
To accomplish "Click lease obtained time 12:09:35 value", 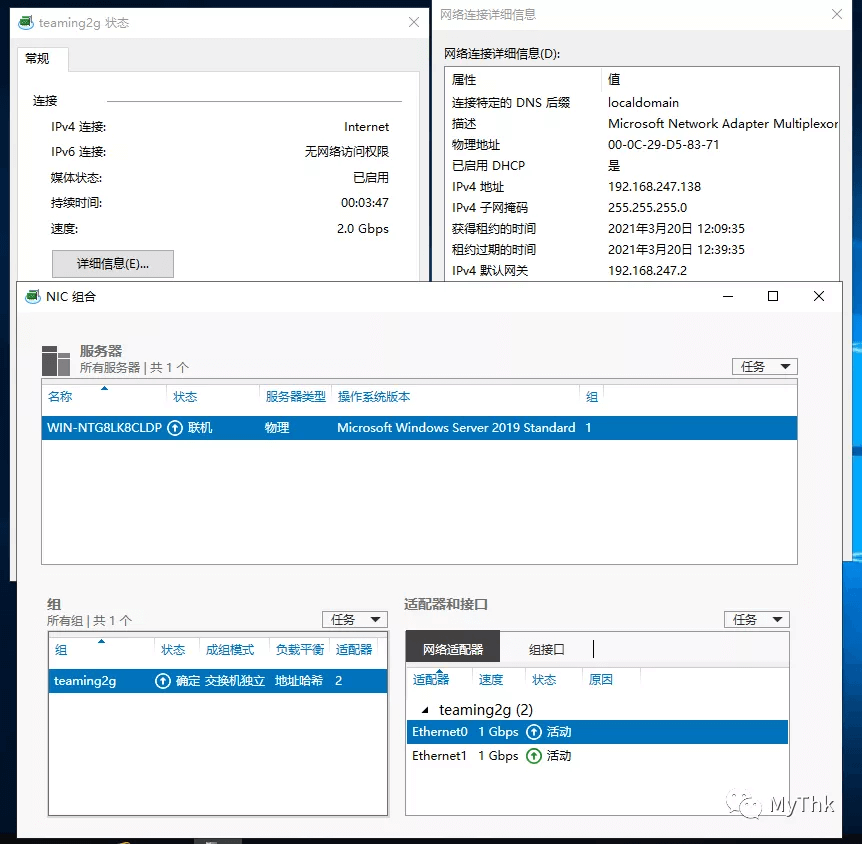I will pyautogui.click(x=676, y=228).
